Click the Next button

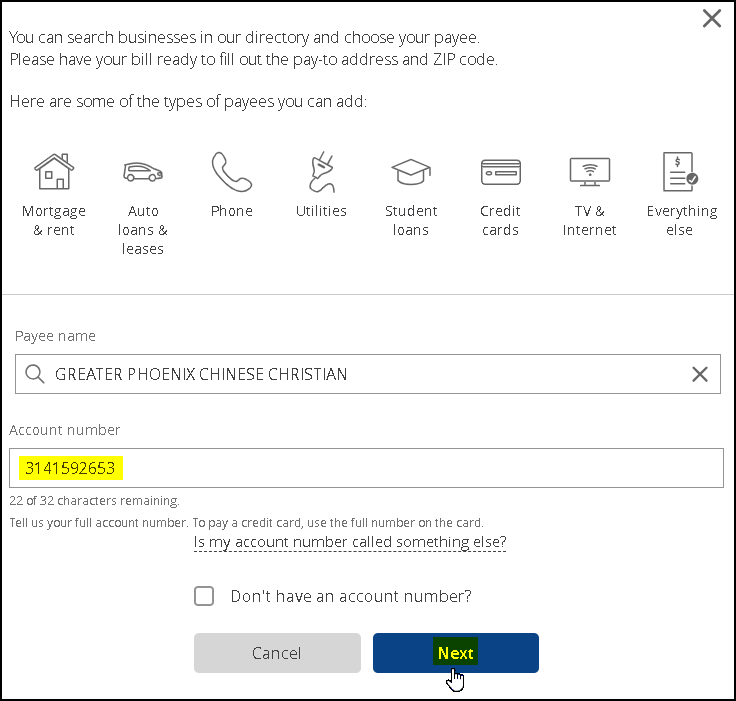tap(456, 653)
